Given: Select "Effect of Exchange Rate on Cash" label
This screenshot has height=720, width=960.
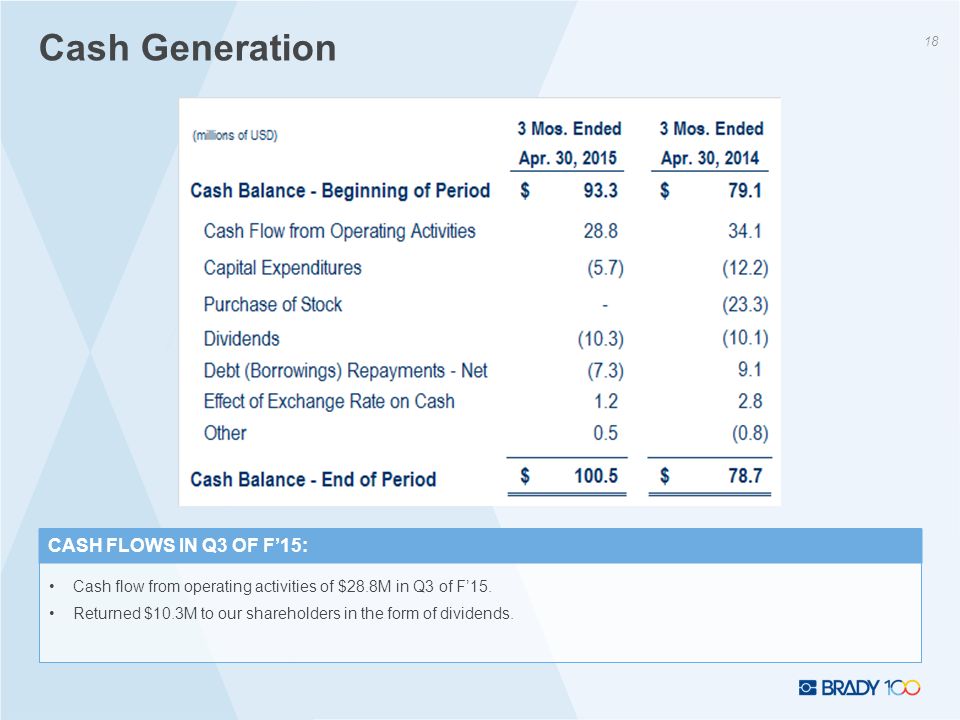Looking at the screenshot, I should (x=329, y=401).
